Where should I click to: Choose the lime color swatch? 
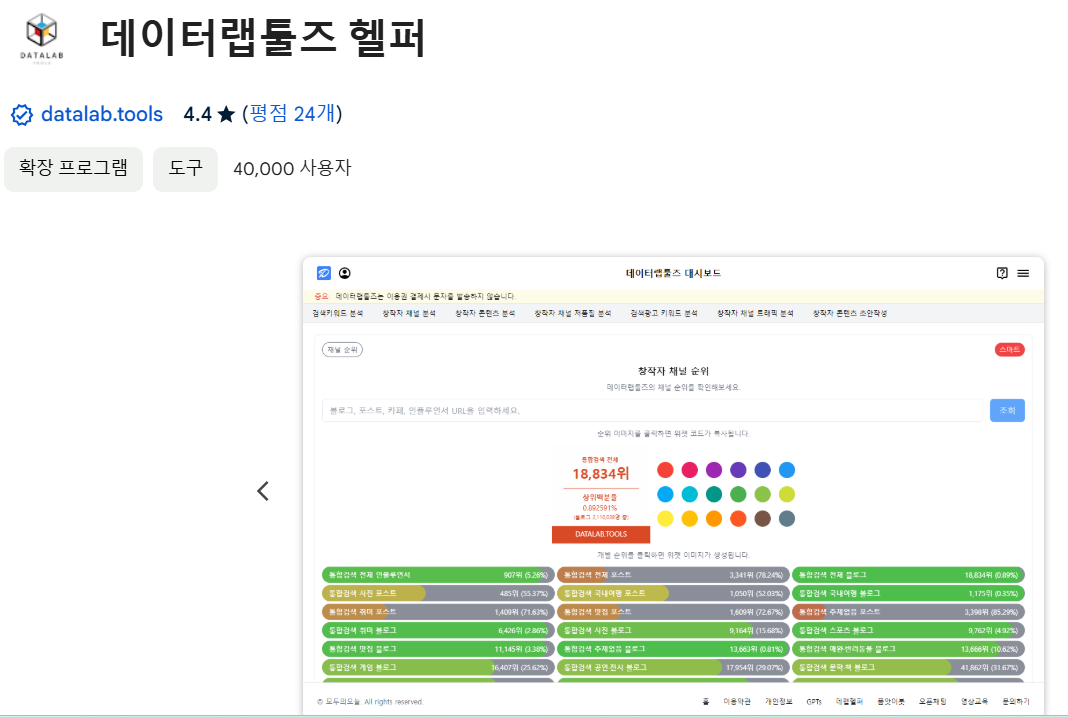(787, 494)
